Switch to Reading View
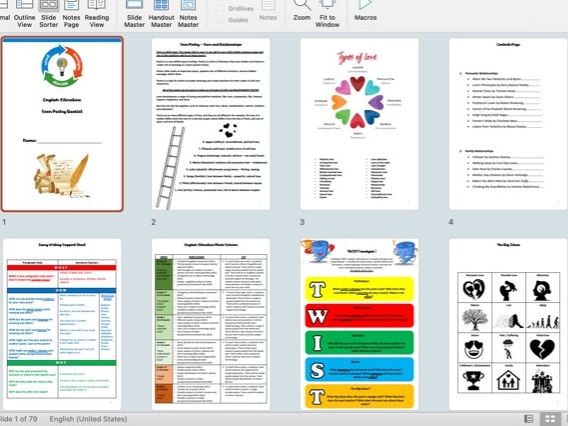568x426 pixels. (97, 14)
